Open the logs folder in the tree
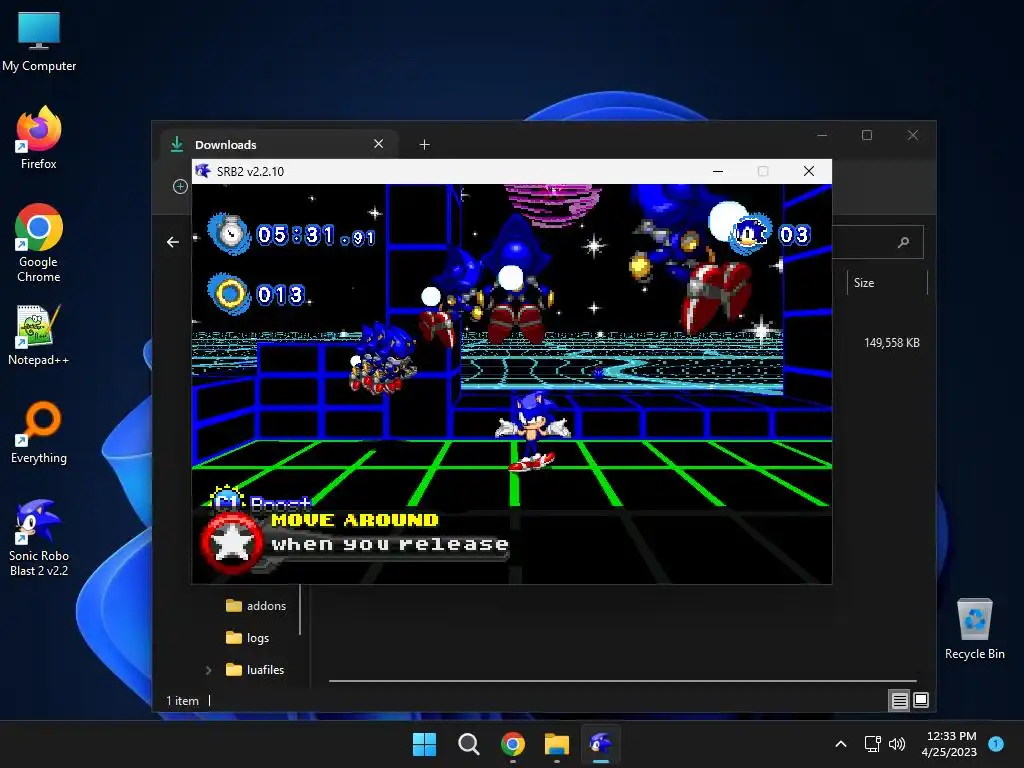Screen dimensions: 1024x768 (248, 638)
